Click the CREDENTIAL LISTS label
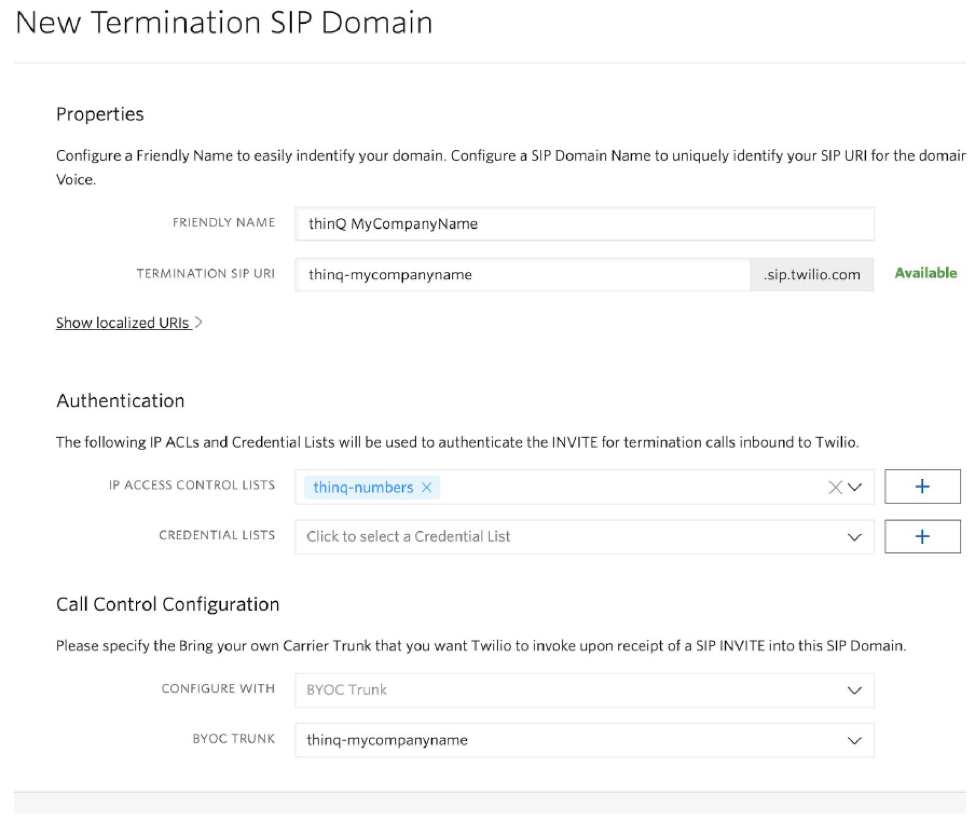 point(217,535)
